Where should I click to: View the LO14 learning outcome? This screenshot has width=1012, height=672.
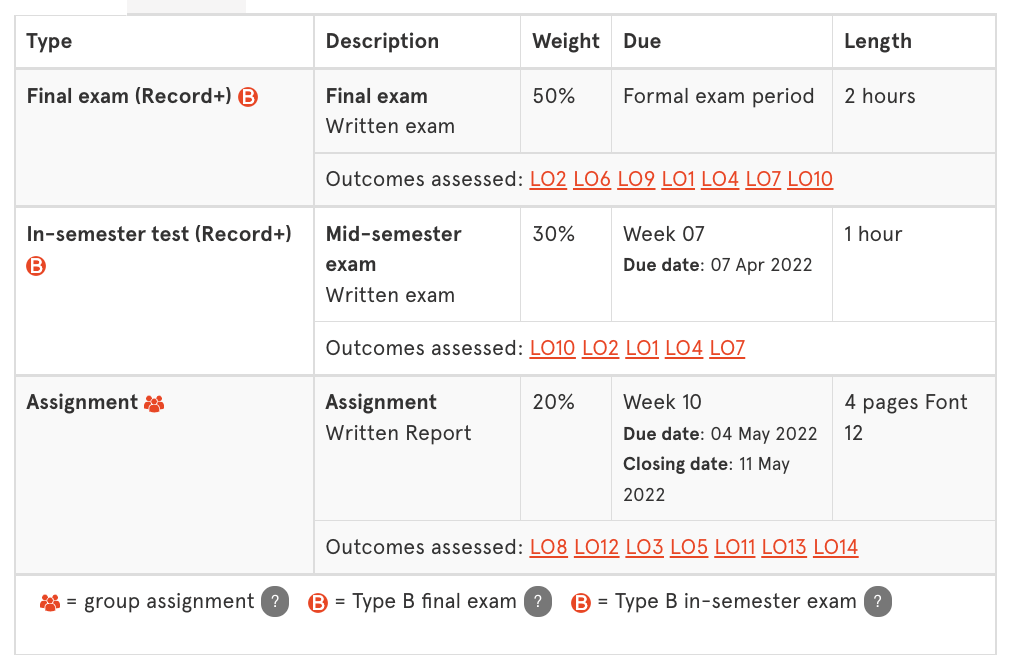click(835, 547)
